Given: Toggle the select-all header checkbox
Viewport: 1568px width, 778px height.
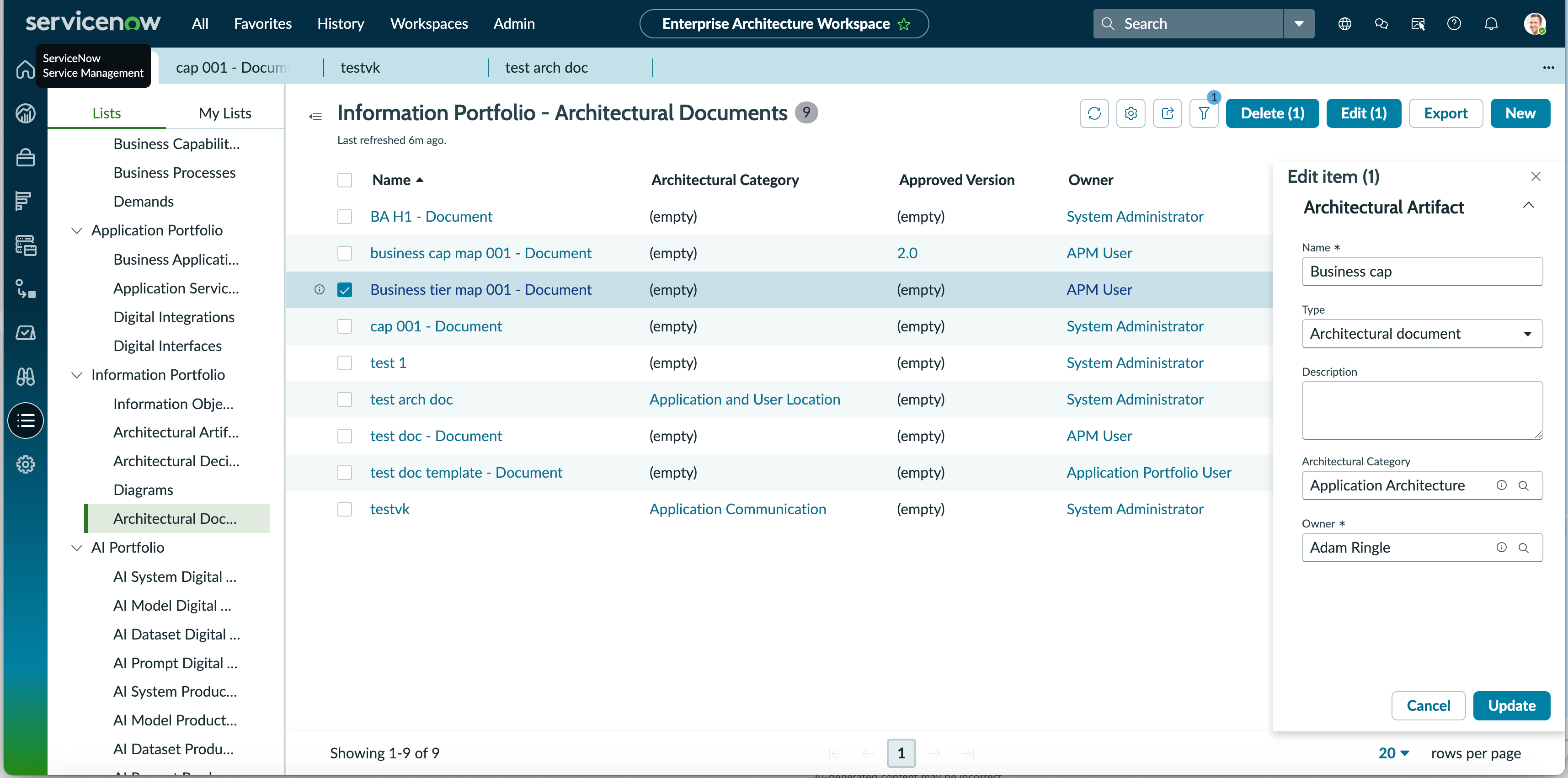Looking at the screenshot, I should click(x=345, y=180).
